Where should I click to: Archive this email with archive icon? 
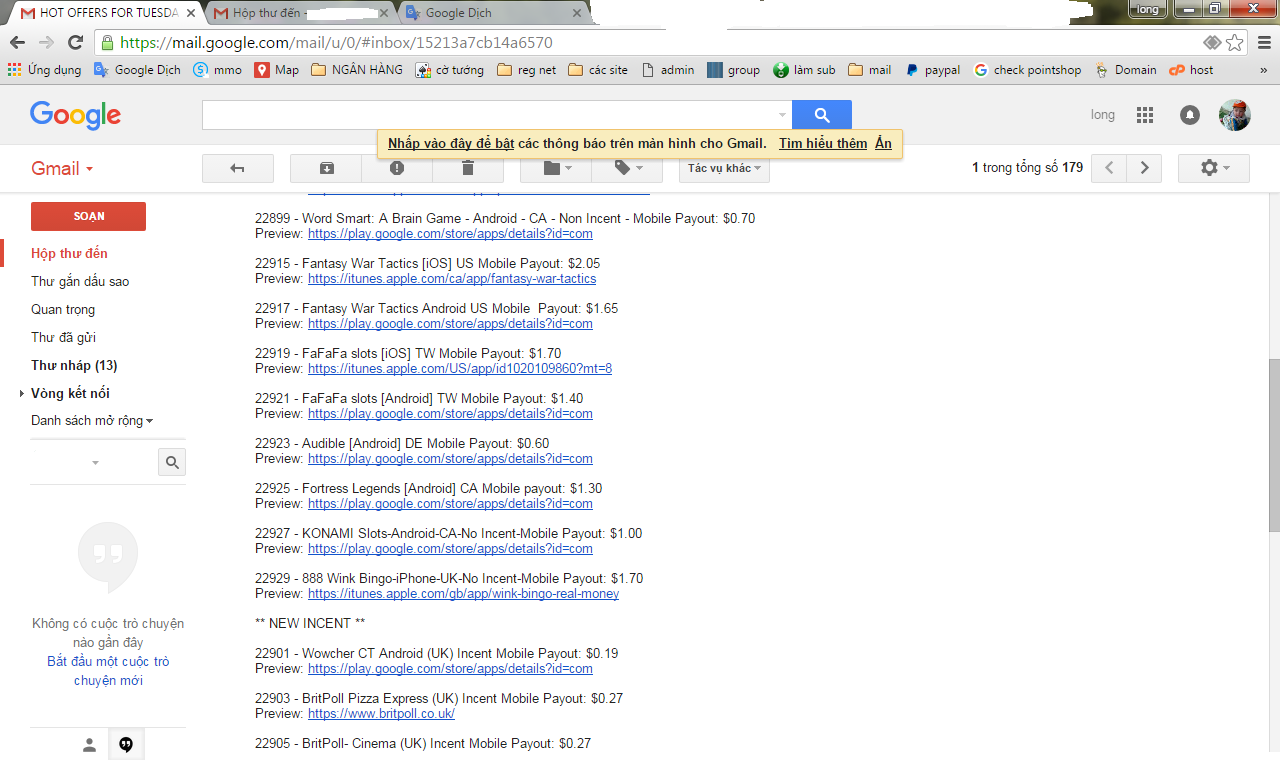(x=326, y=168)
